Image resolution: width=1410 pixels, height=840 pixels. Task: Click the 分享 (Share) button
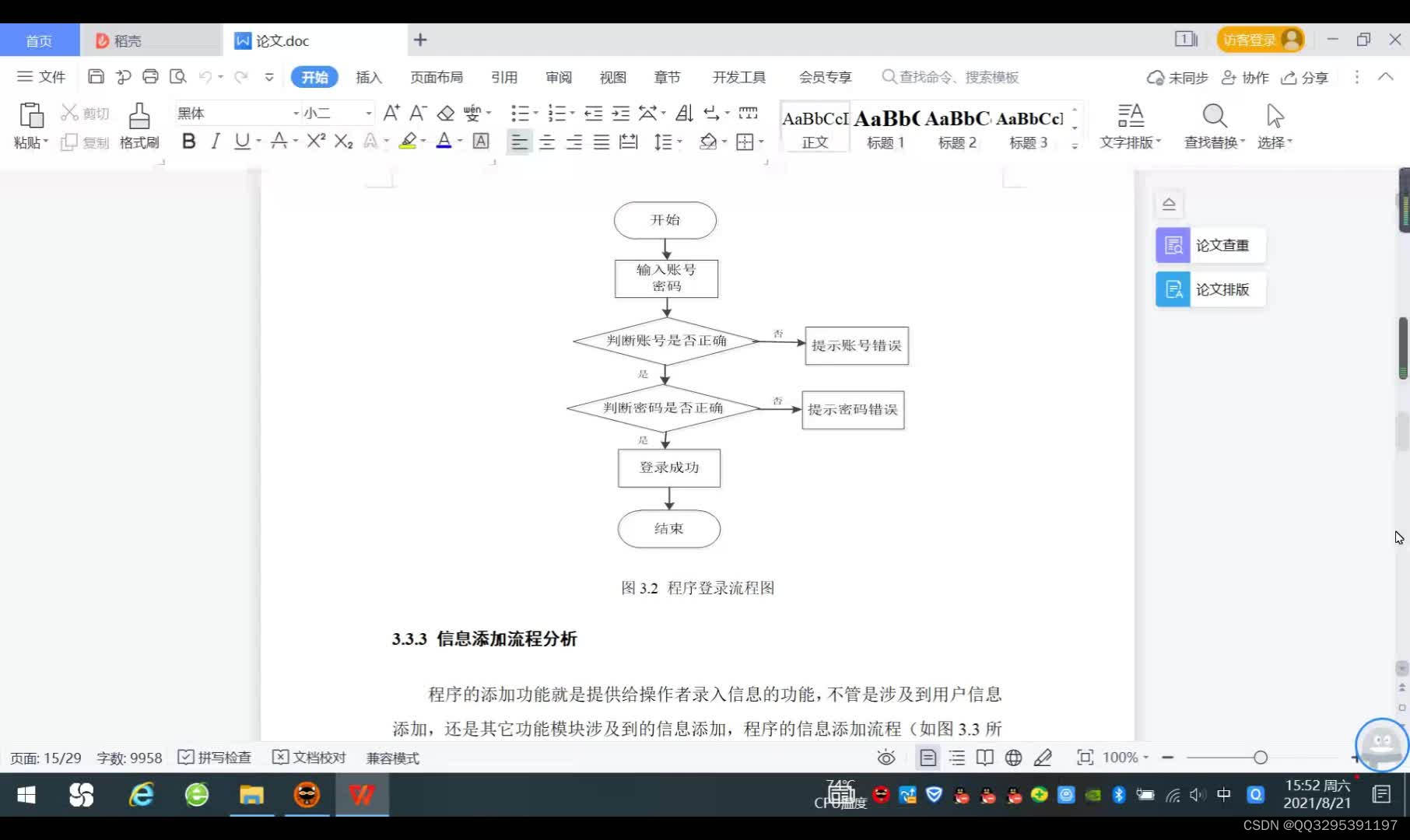coord(1305,77)
